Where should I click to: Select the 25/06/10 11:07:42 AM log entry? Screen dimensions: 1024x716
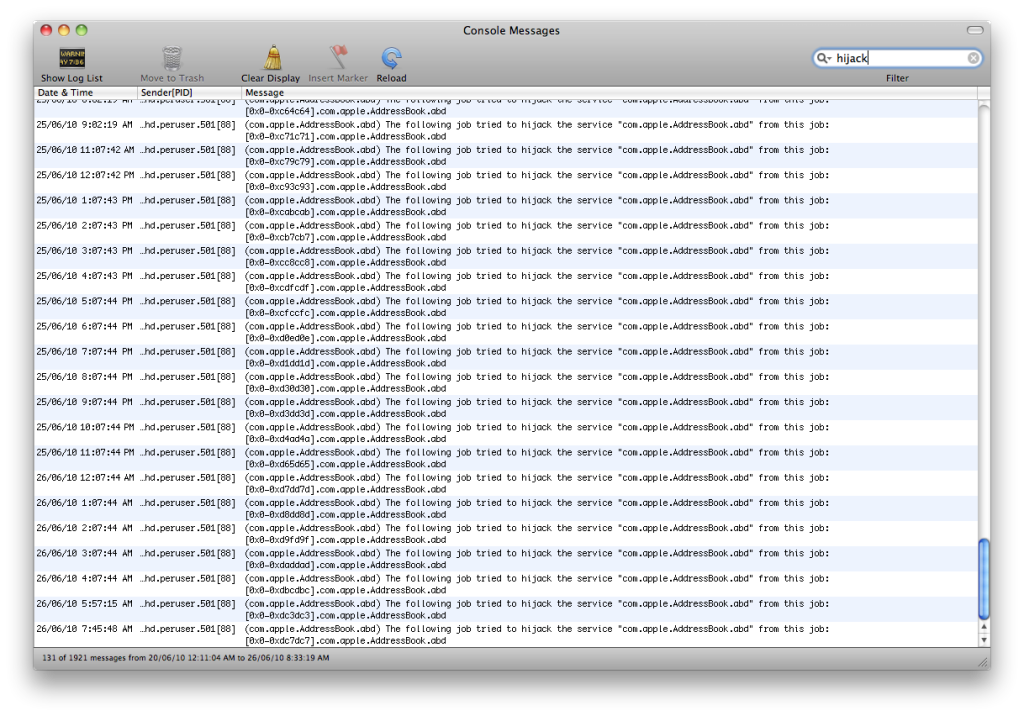pyautogui.click(x=506, y=155)
